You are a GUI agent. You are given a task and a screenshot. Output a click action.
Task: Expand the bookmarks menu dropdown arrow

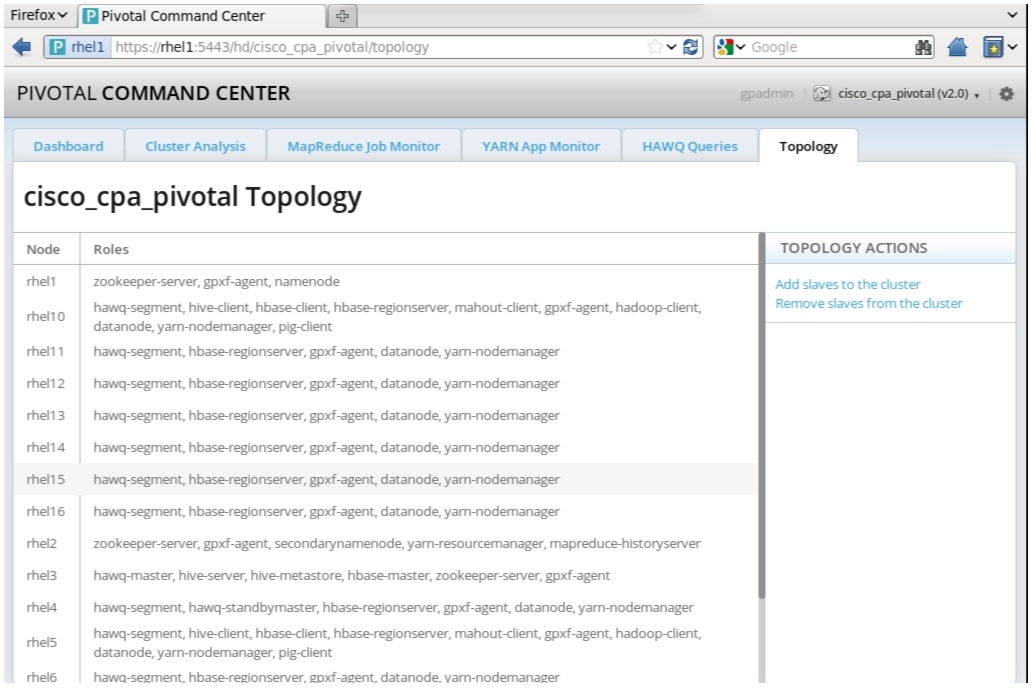1012,47
